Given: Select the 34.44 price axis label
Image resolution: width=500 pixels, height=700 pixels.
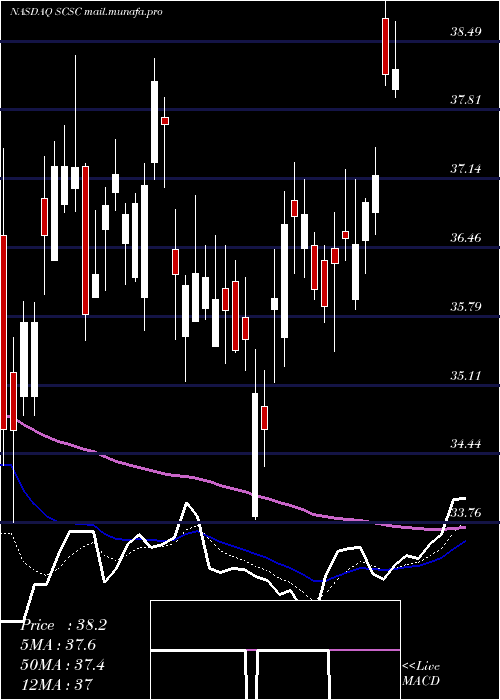Looking at the screenshot, I should tap(466, 444).
